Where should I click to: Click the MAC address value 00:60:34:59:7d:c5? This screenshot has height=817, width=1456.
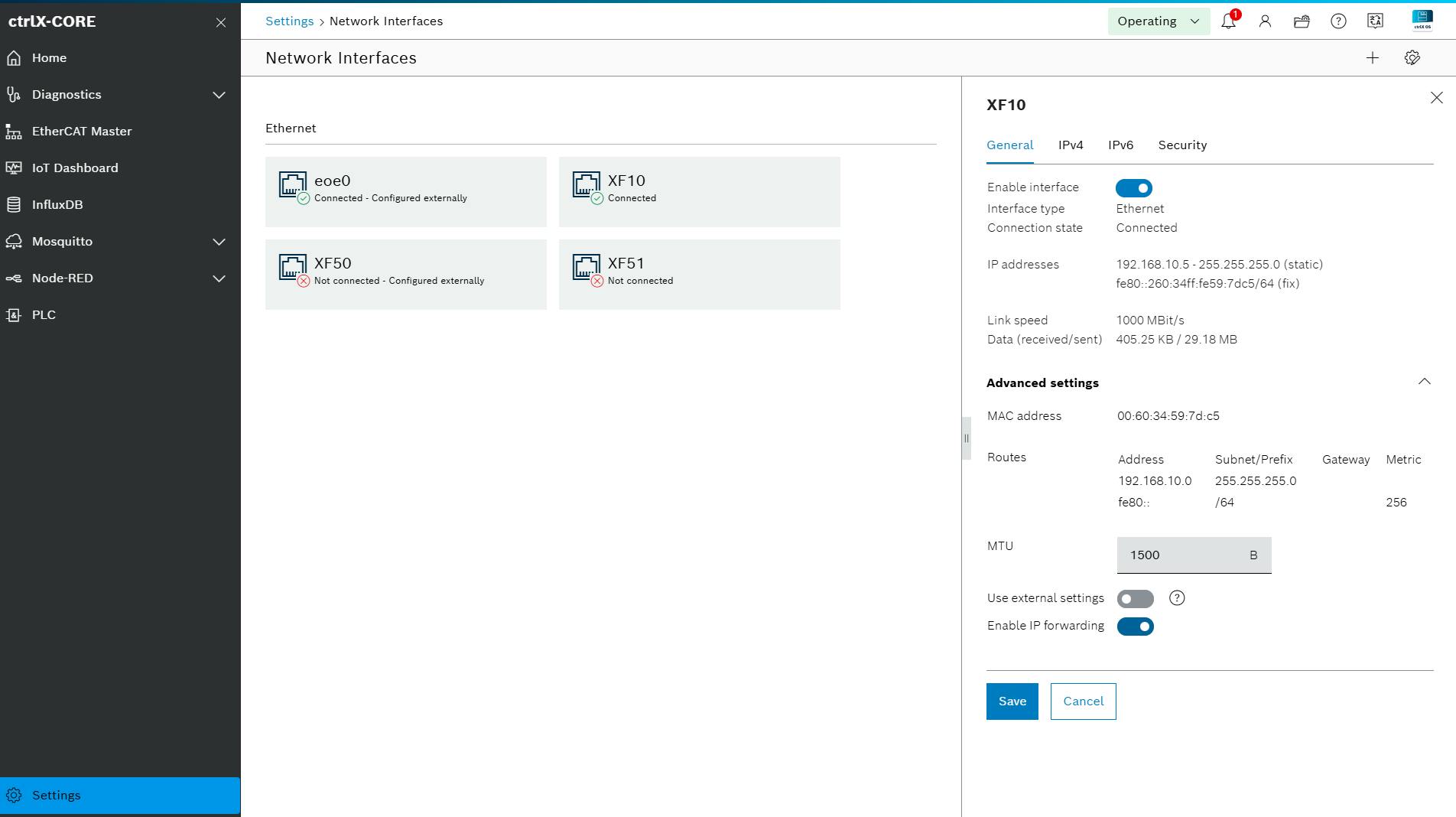pyautogui.click(x=1168, y=416)
